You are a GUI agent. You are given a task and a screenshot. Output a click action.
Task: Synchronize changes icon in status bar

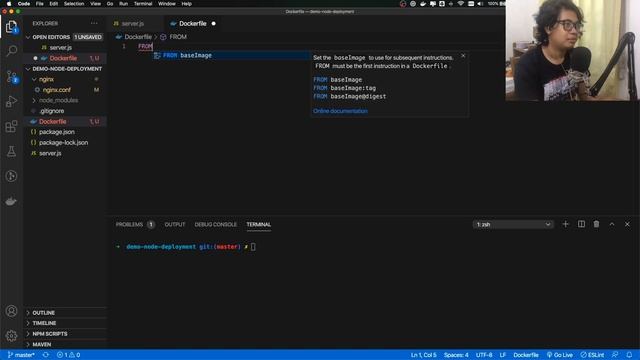click(46, 355)
